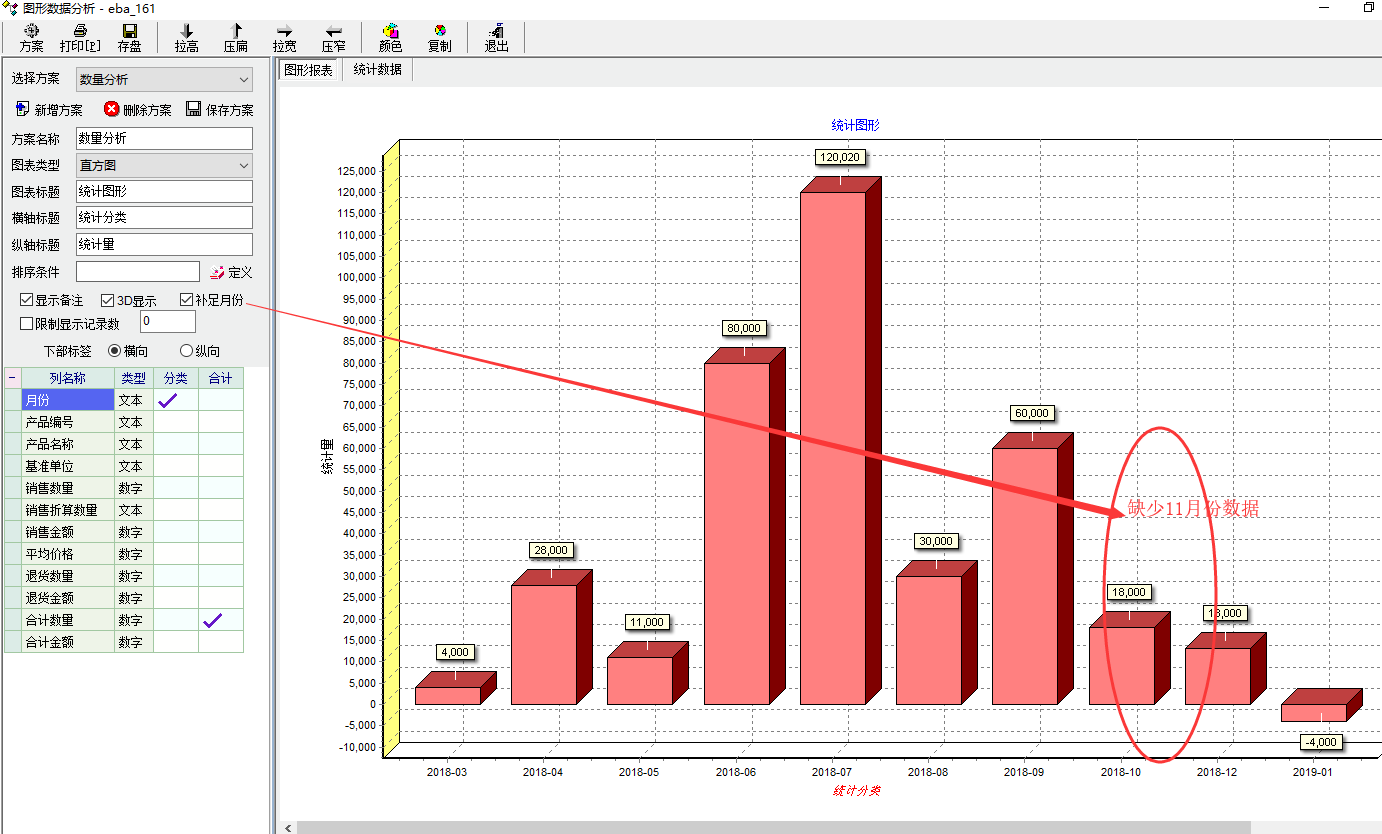Click the 复制 copy chart icon
The image size is (1382, 834).
[x=439, y=32]
